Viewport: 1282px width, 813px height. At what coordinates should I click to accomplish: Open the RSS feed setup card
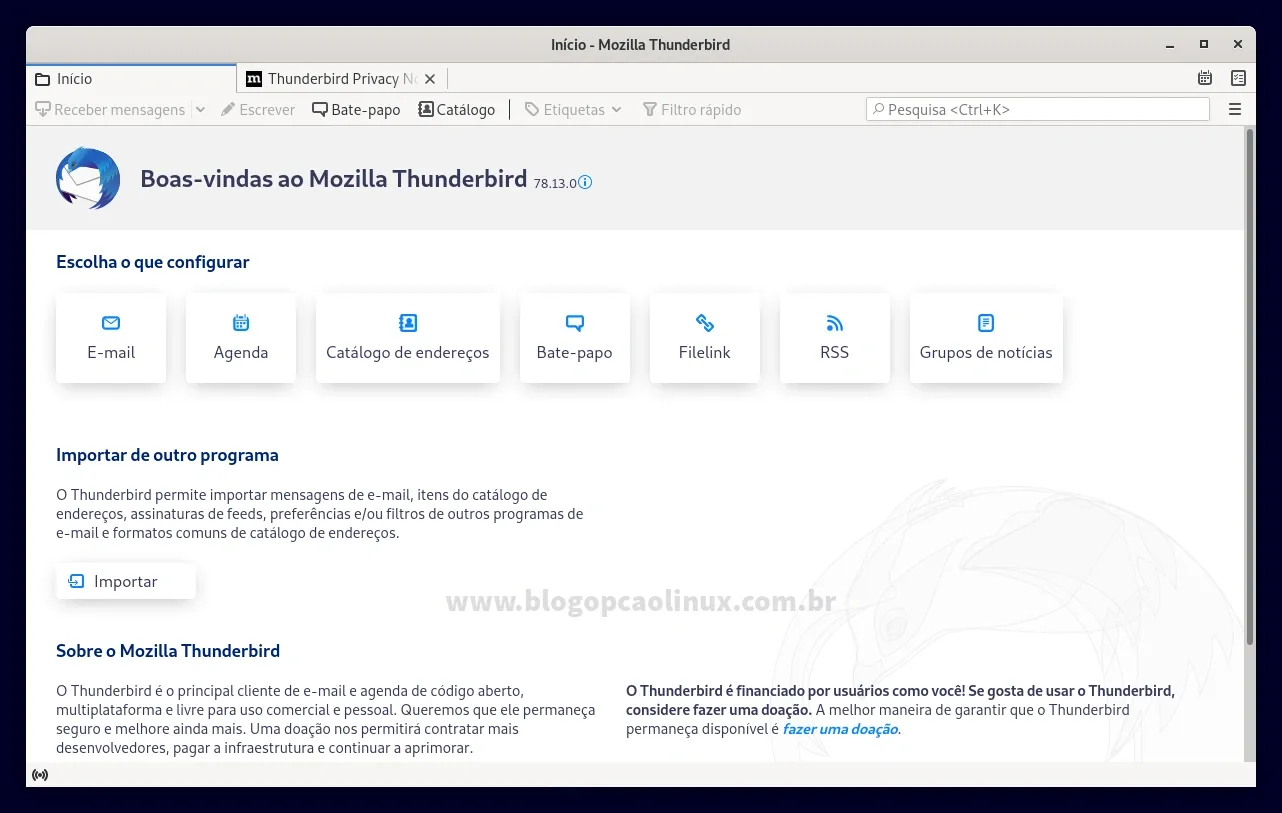(x=835, y=338)
